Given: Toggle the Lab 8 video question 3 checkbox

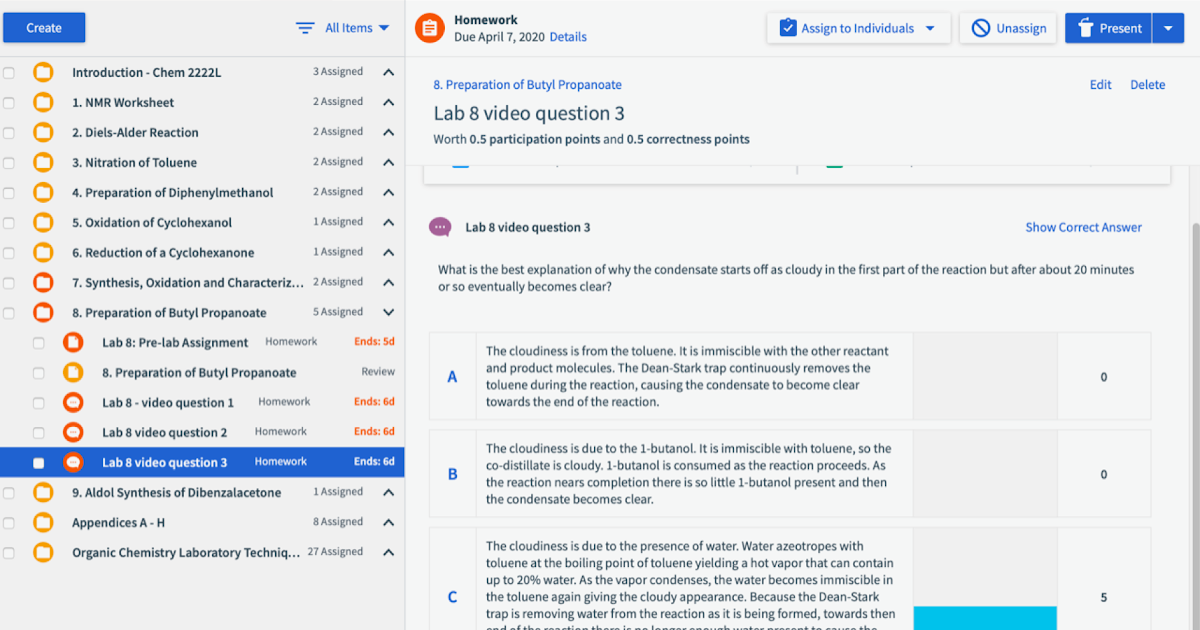Looking at the screenshot, I should (x=39, y=463).
